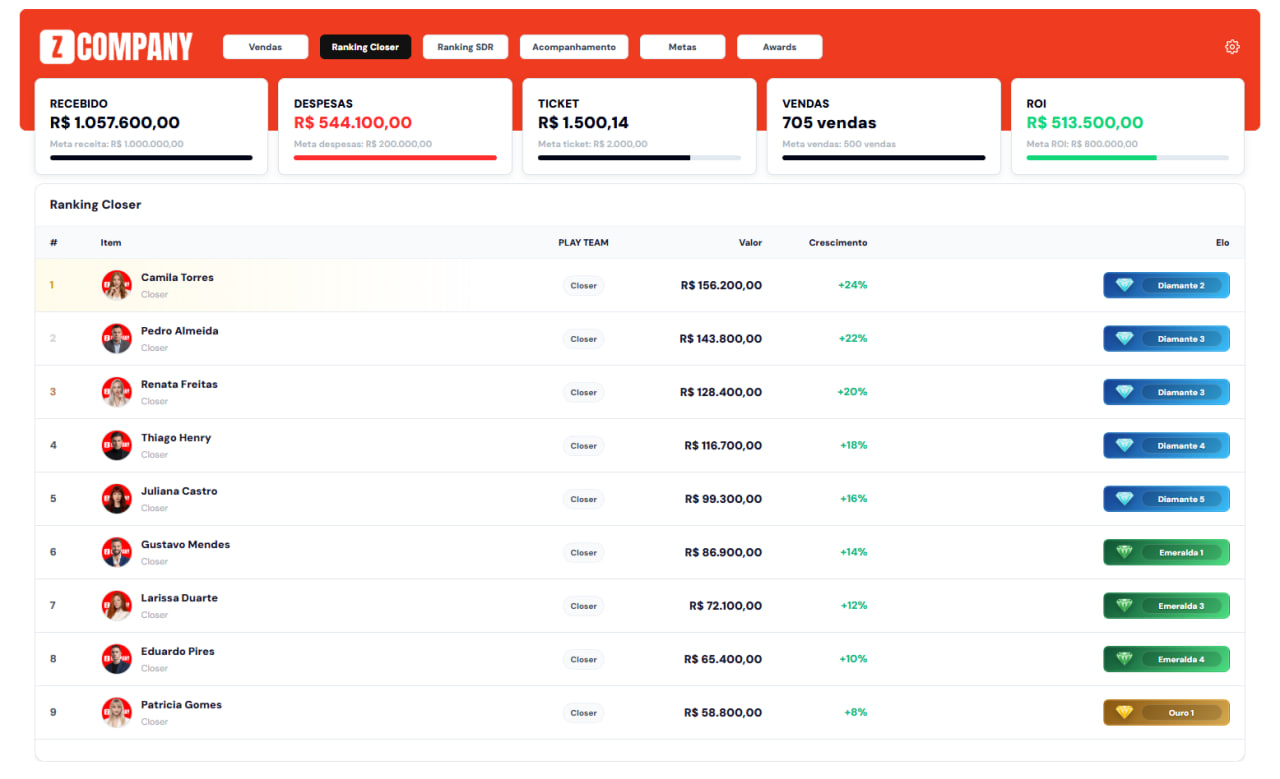Screen dimensions: 1280x779
Task: Click the name Eduardo Pires
Action: click(x=177, y=651)
